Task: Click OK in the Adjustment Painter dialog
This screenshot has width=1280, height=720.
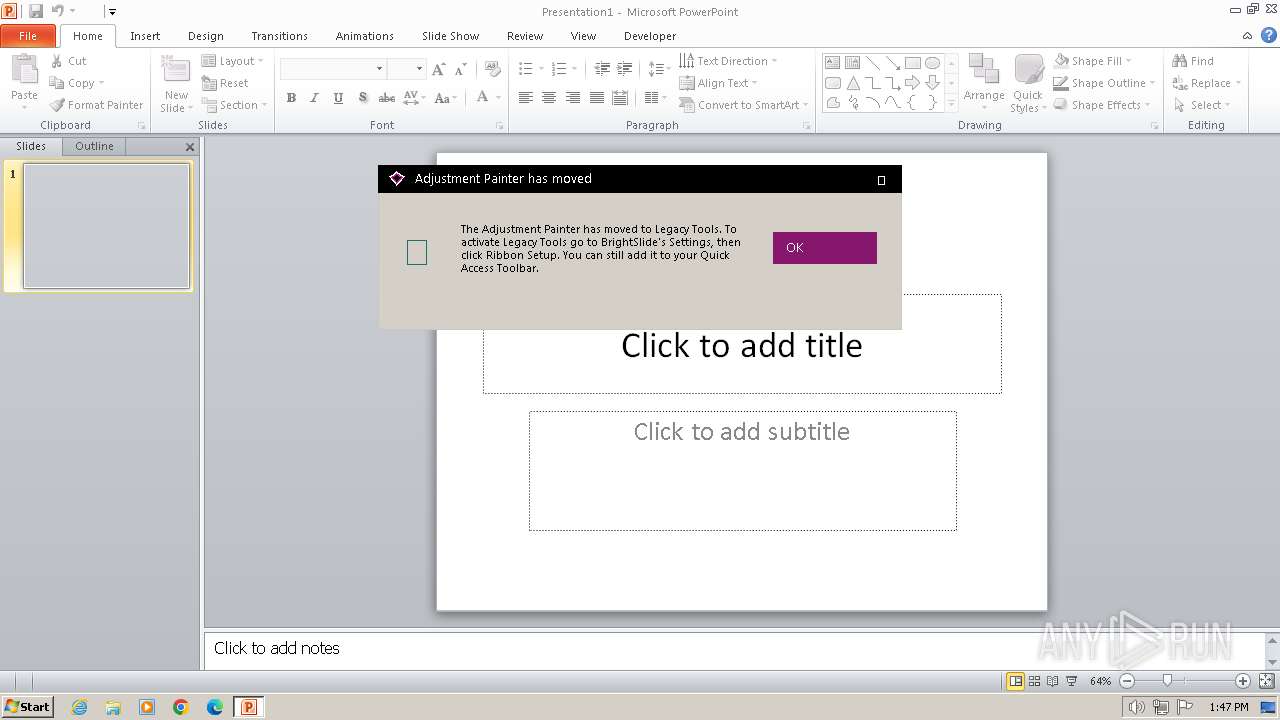Action: coord(824,248)
